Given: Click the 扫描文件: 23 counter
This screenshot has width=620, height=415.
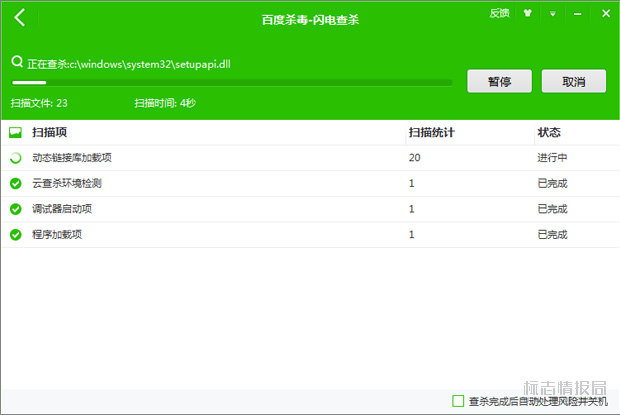Looking at the screenshot, I should click(39, 103).
